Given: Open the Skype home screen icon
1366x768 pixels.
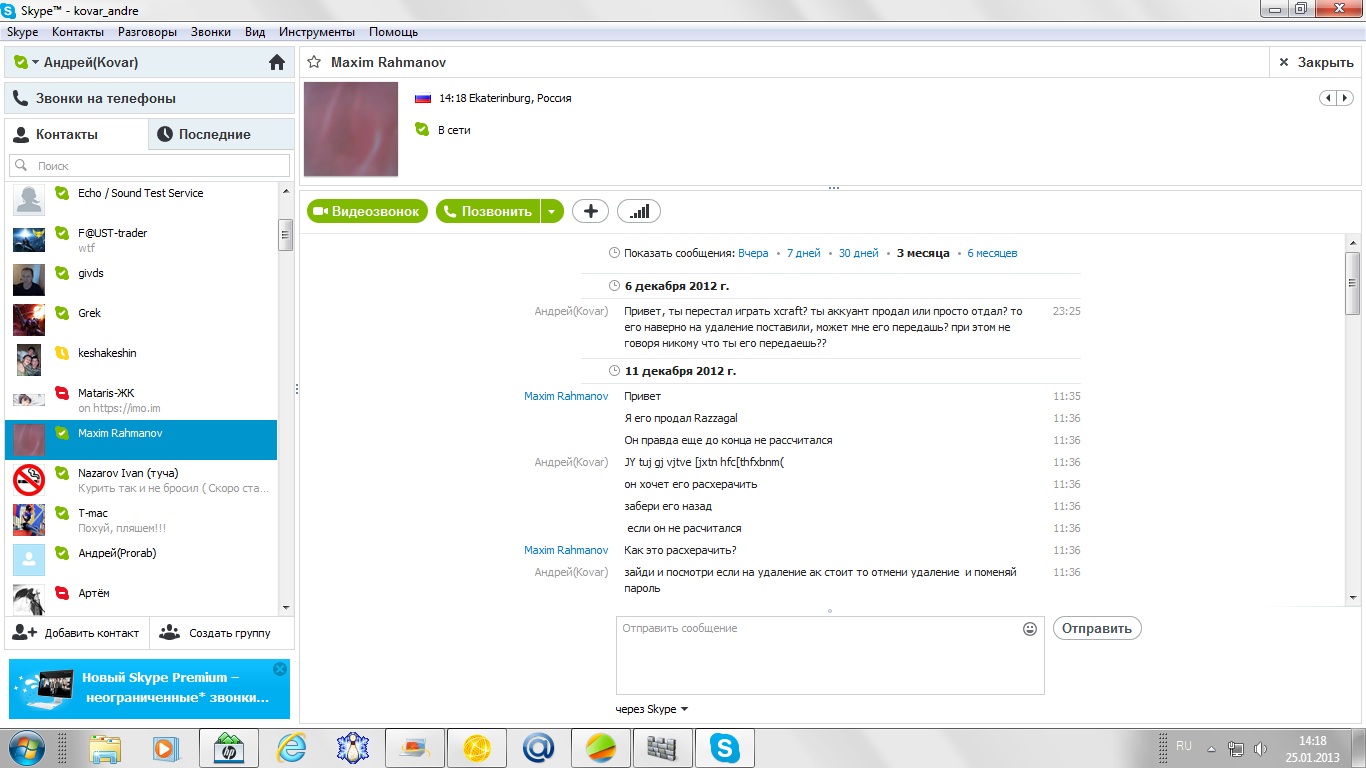Looking at the screenshot, I should [277, 62].
